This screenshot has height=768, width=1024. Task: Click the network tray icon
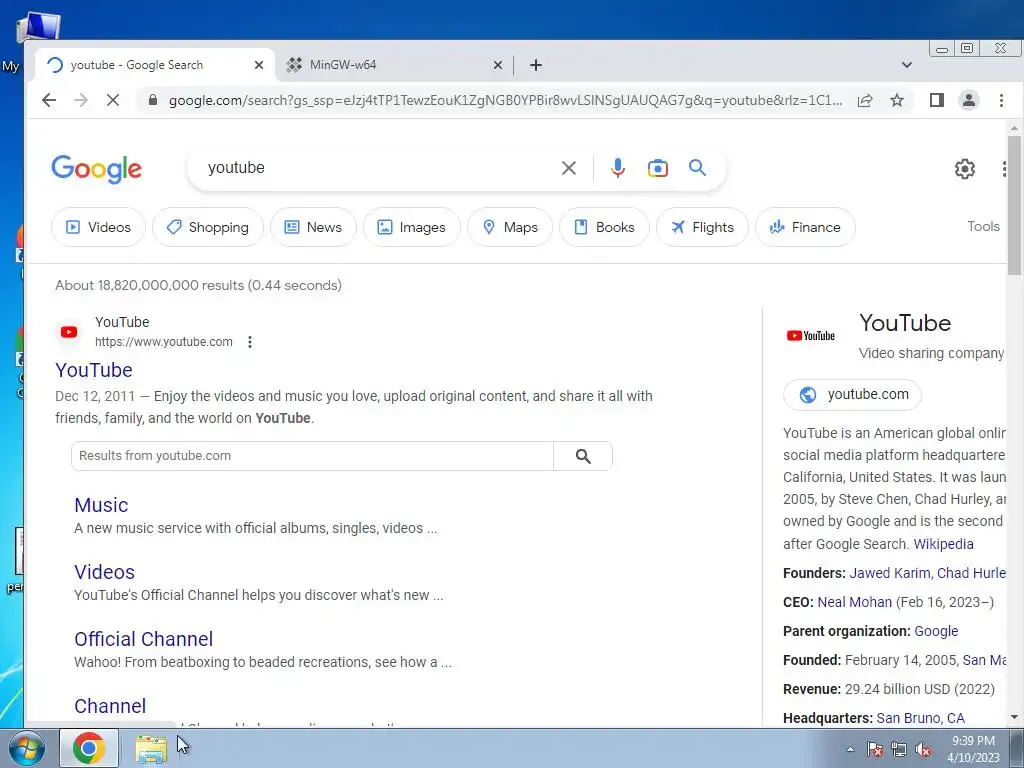(x=899, y=749)
